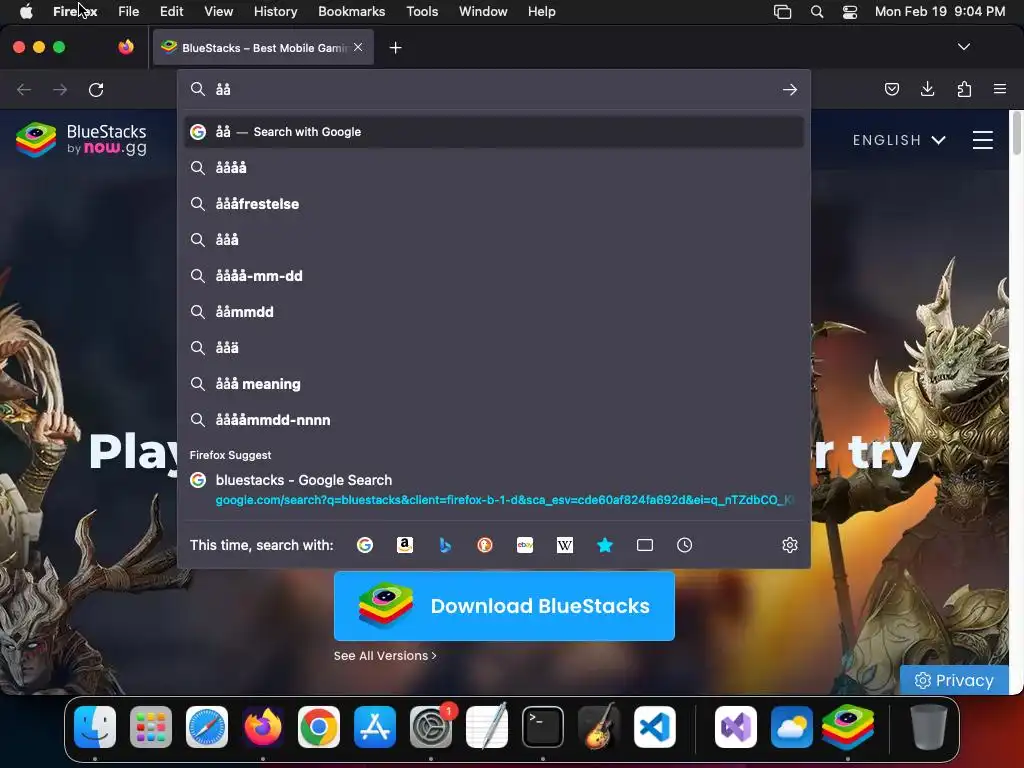The height and width of the screenshot is (768, 1024).
Task: Select suggestion 'åååå-mm-dd'
Action: click(494, 276)
